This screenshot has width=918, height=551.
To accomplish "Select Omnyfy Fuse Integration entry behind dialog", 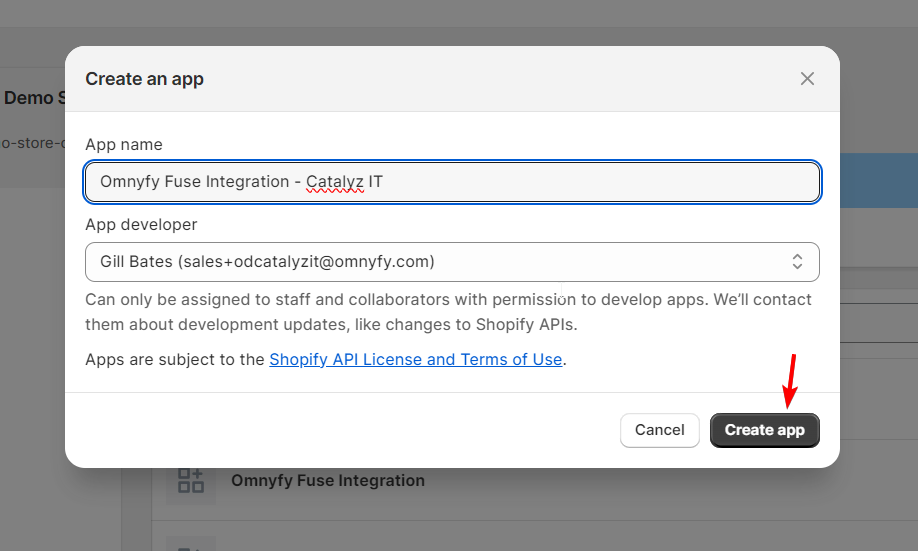I will 328,481.
